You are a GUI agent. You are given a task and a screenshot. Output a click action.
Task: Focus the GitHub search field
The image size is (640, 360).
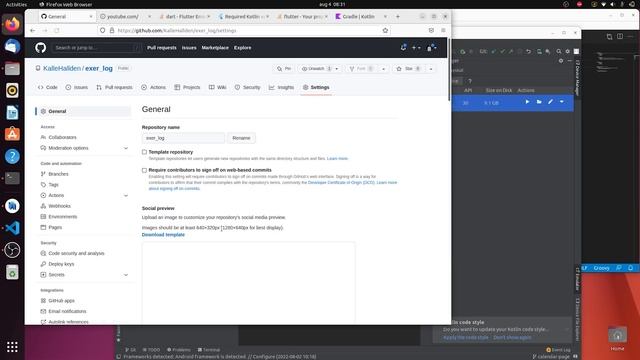coord(97,48)
